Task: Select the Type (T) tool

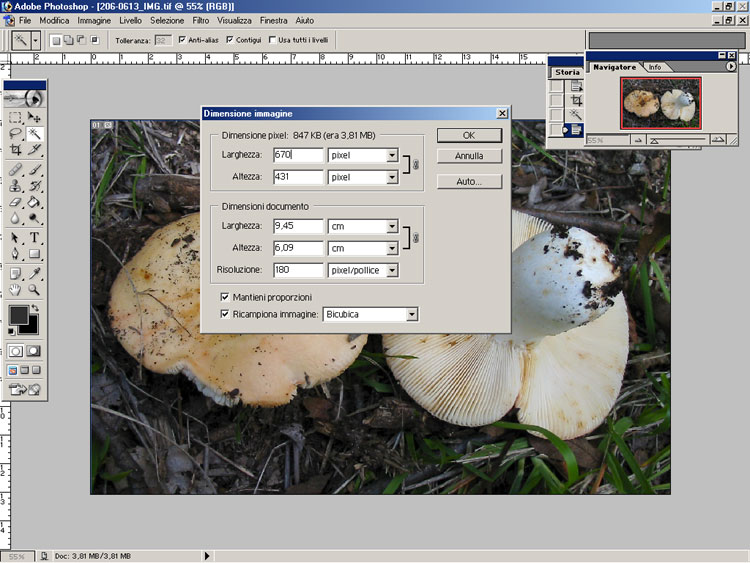Action: (x=35, y=237)
